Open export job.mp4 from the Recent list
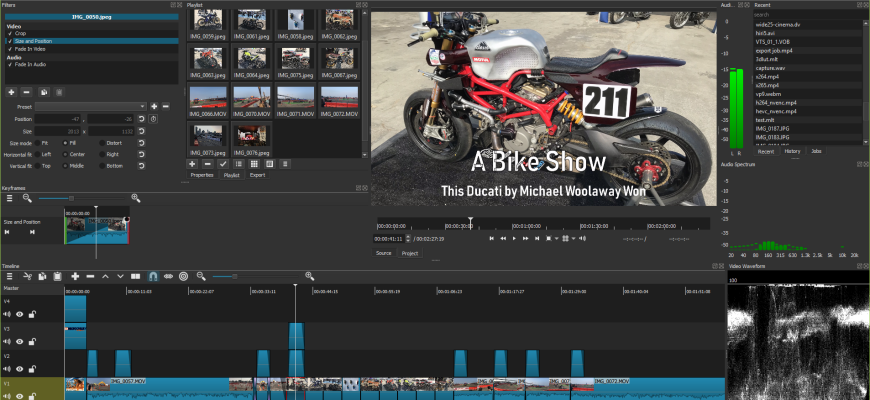 (808, 50)
